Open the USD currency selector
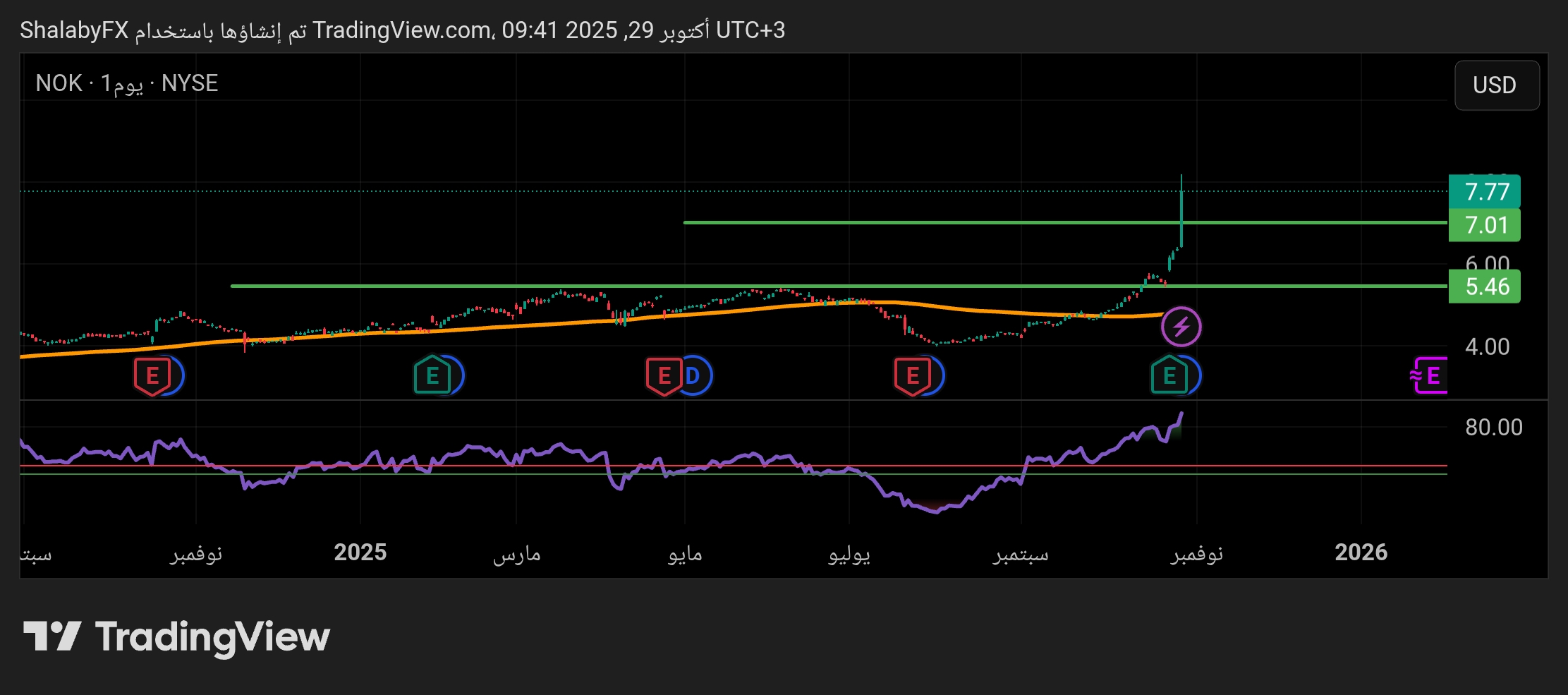Image resolution: width=1568 pixels, height=695 pixels. click(1496, 85)
